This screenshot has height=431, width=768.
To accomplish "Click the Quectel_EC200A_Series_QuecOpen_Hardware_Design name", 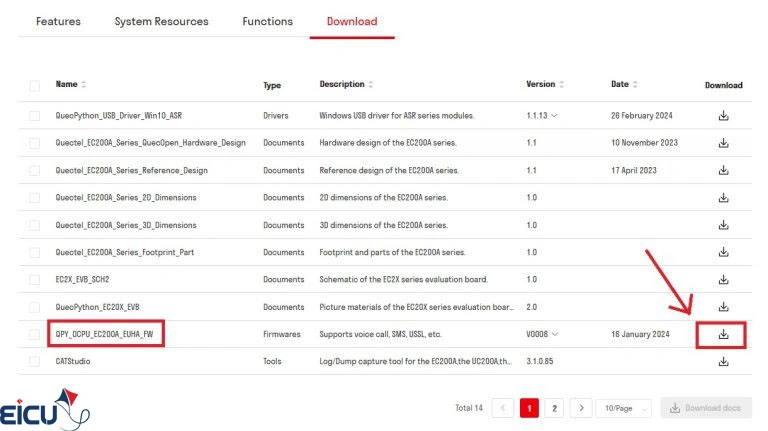I will tap(150, 143).
